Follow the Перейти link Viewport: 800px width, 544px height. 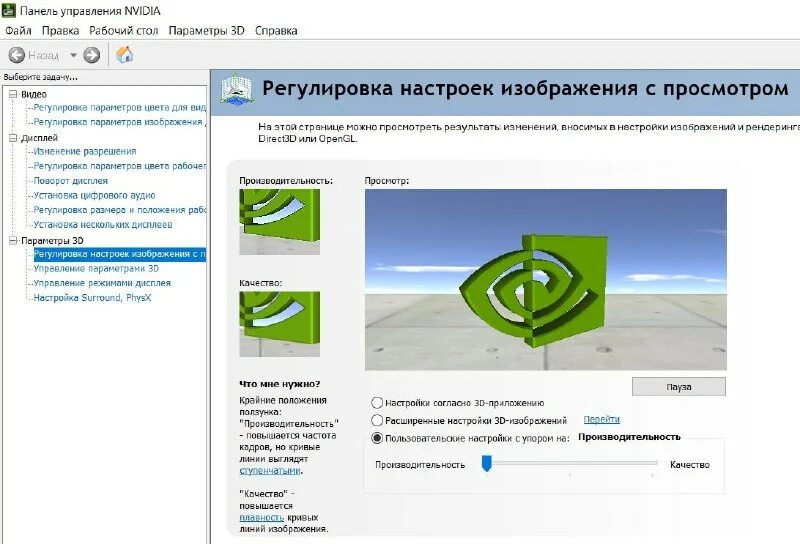click(602, 419)
